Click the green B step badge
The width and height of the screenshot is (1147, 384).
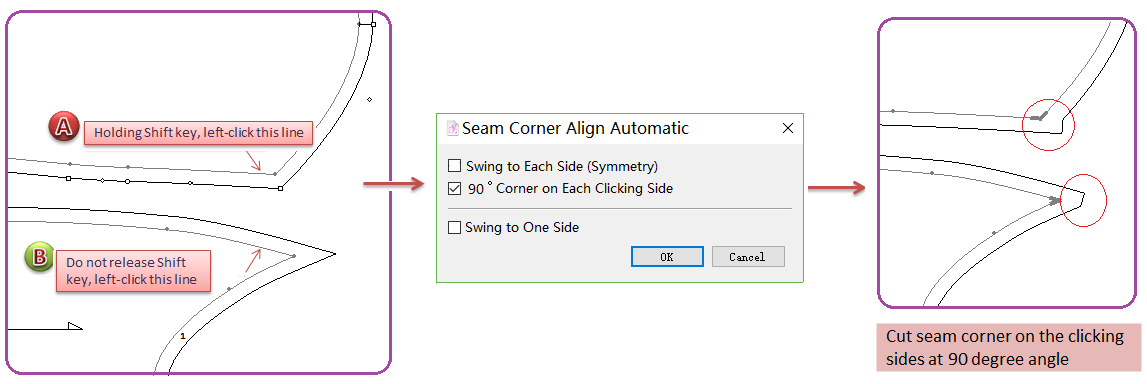pos(39,256)
